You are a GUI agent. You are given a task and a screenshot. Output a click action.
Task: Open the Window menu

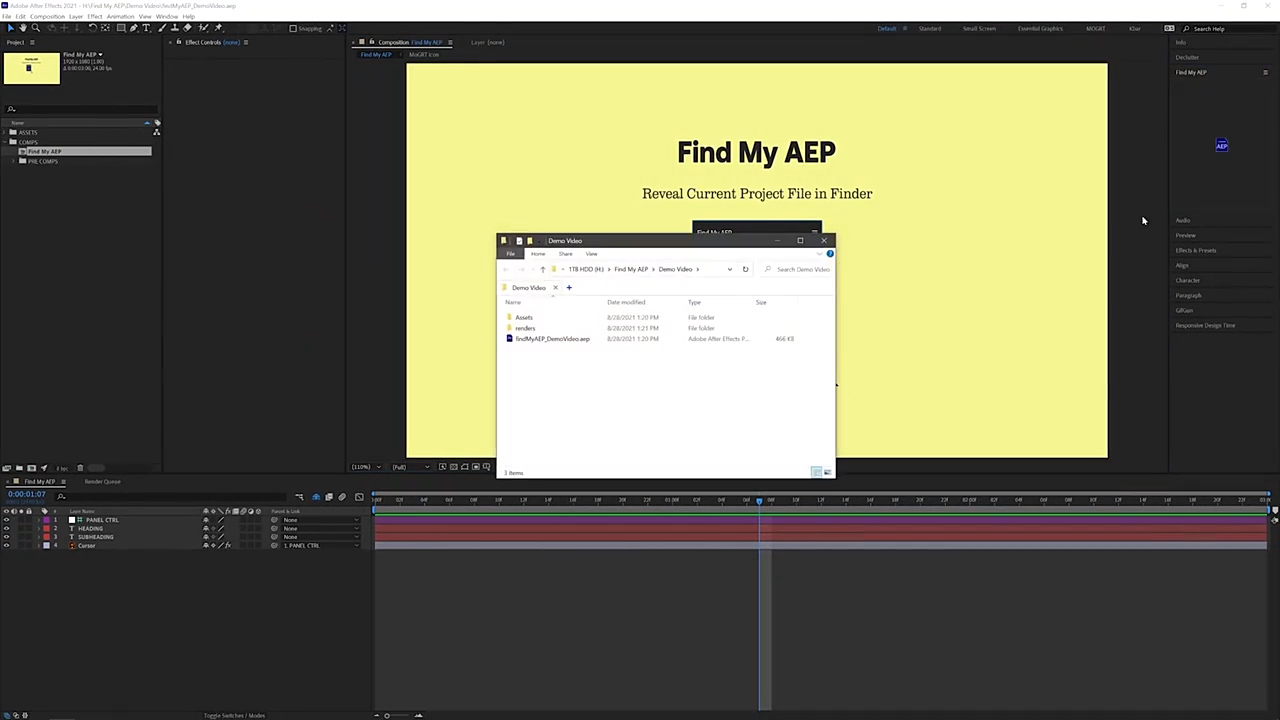click(x=167, y=17)
